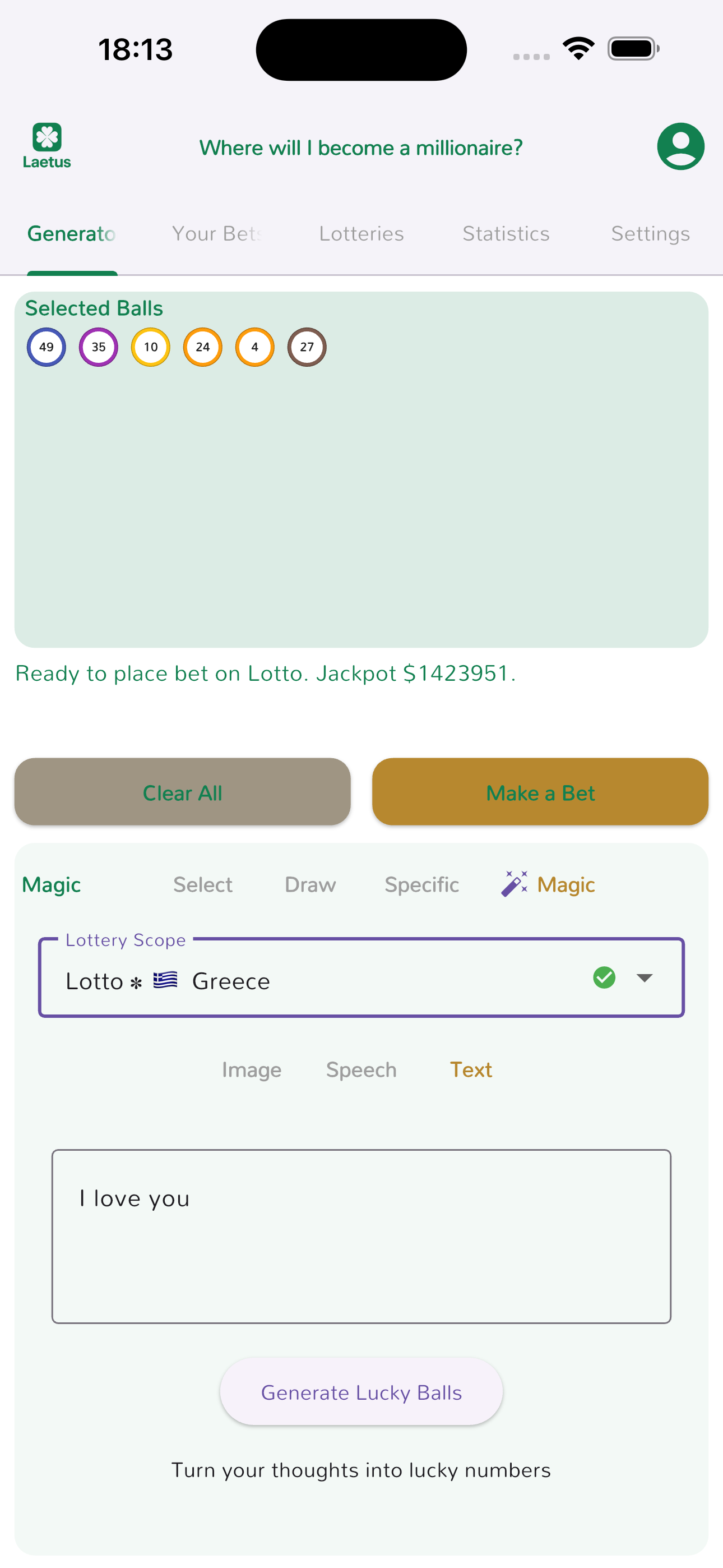Switch input mode to Image
The width and height of the screenshot is (723, 1568).
click(x=251, y=1069)
